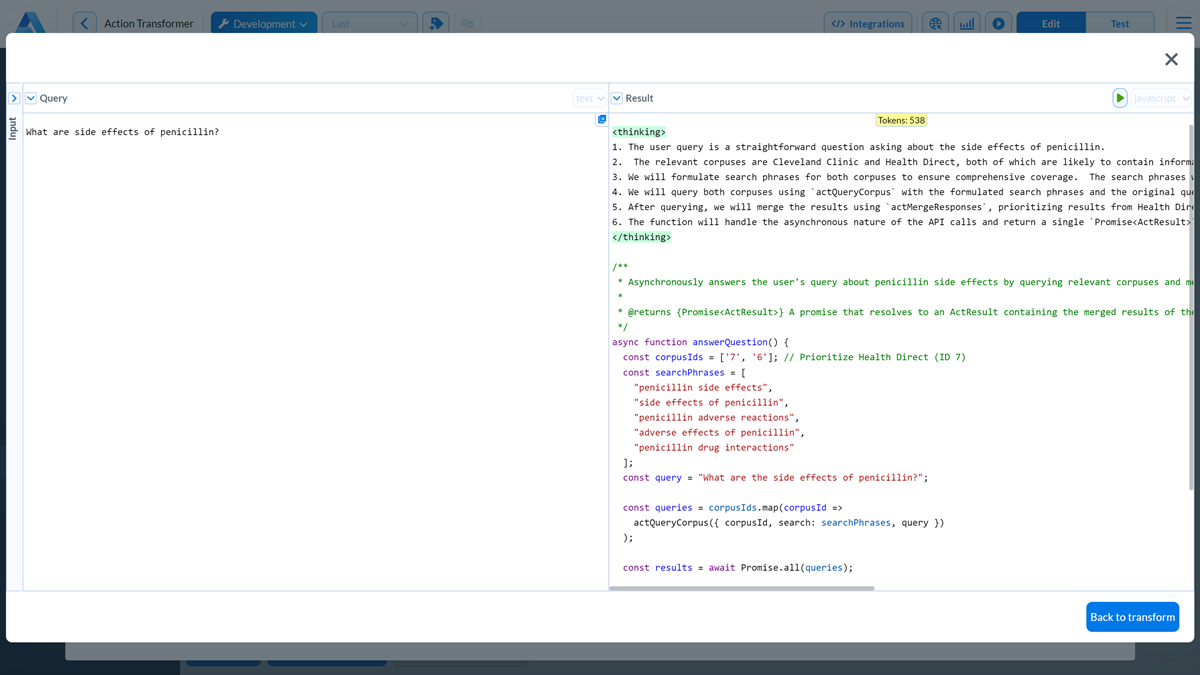Click the back arrow beside Action Transformer
Viewport: 1200px width, 675px height.
click(85, 24)
